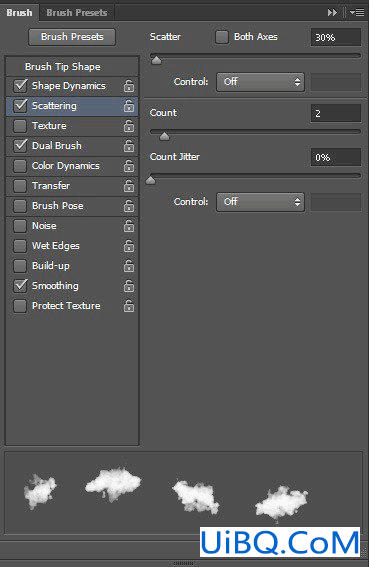Toggle lock icon for Scattering
Image resolution: width=370 pixels, height=567 pixels.
point(129,106)
